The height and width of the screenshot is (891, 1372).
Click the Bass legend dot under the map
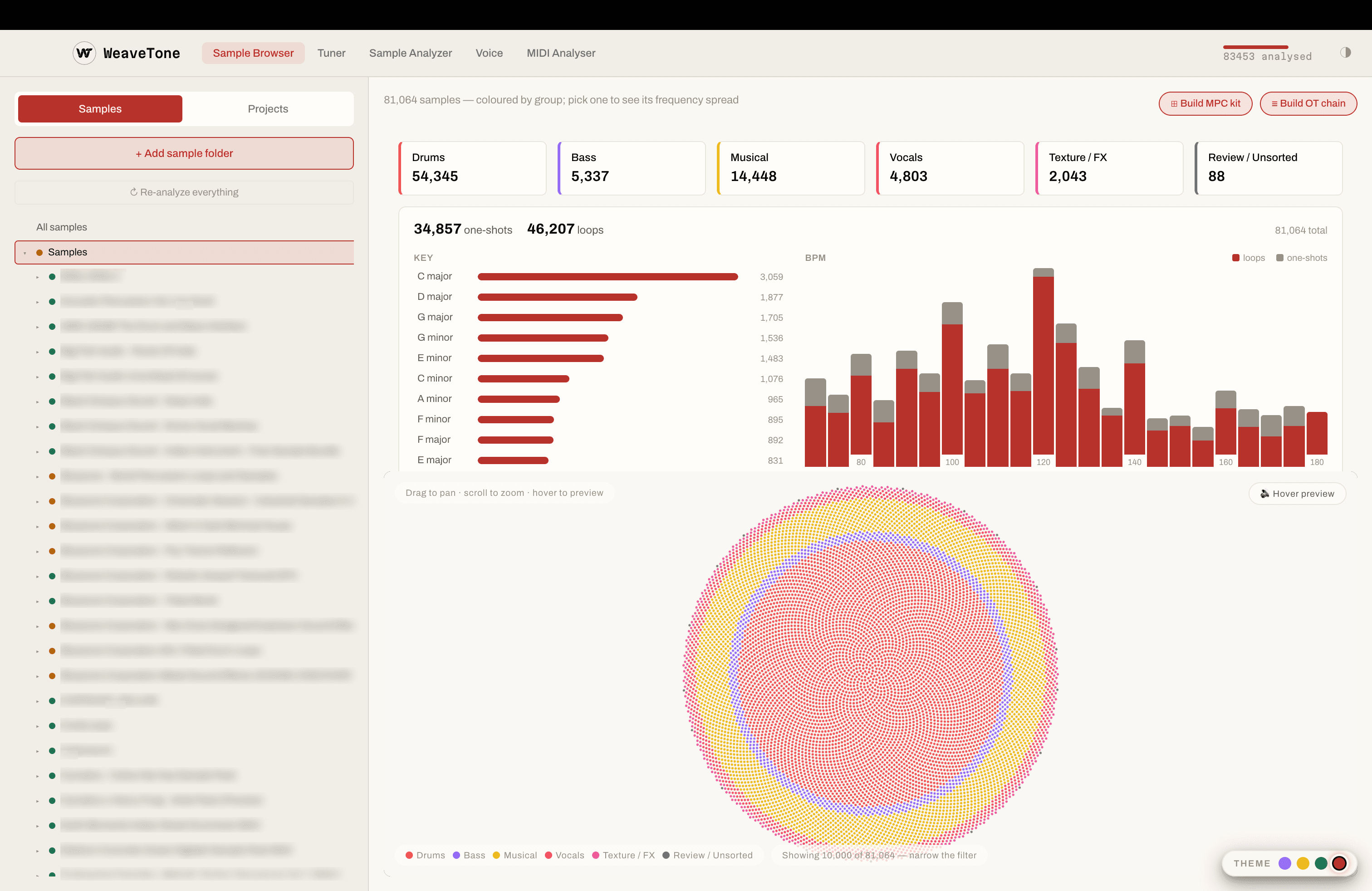(x=456, y=855)
